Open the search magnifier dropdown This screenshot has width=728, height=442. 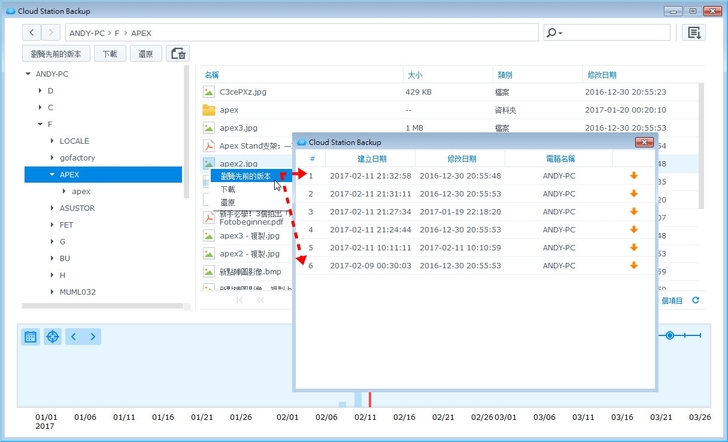[x=554, y=33]
